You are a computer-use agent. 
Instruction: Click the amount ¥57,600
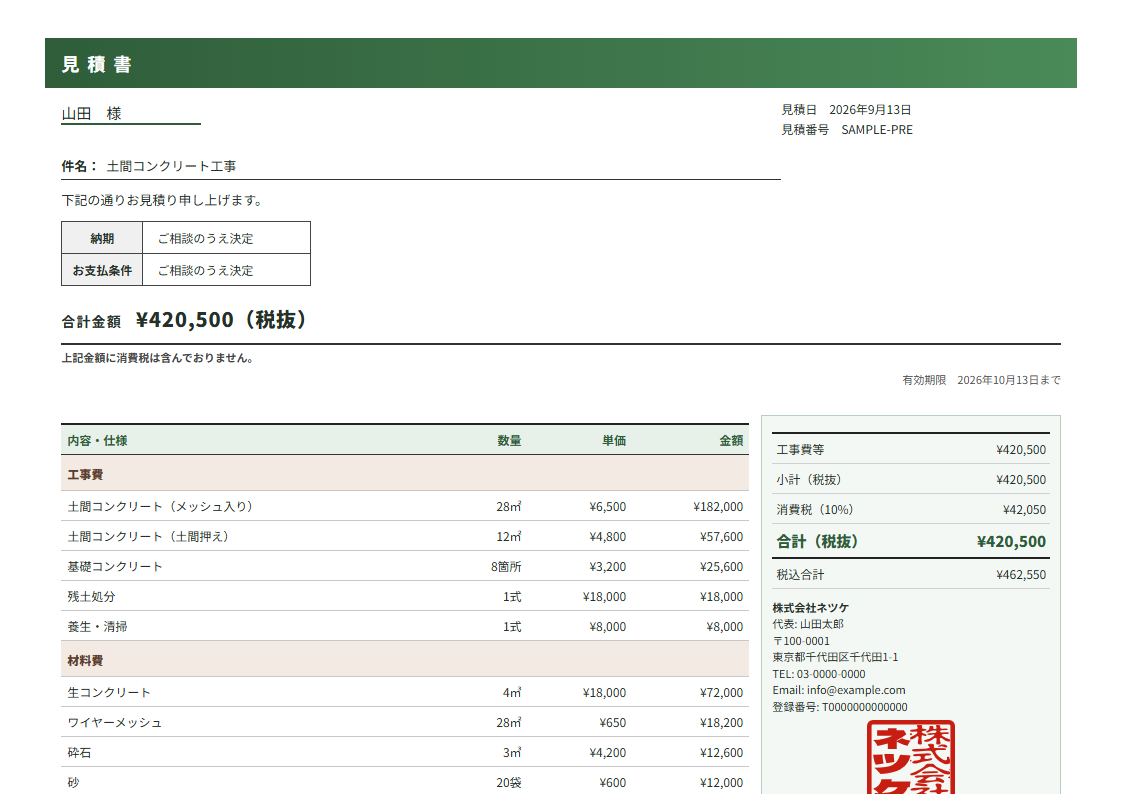click(x=721, y=536)
